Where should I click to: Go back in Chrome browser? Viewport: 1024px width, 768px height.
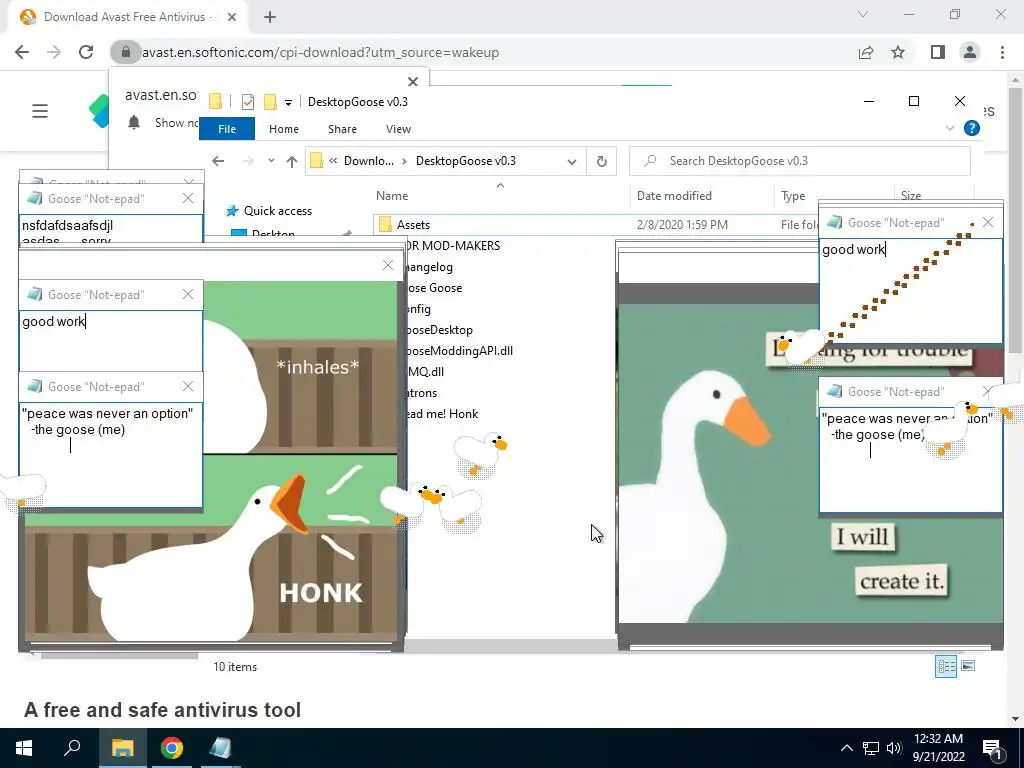pos(22,52)
